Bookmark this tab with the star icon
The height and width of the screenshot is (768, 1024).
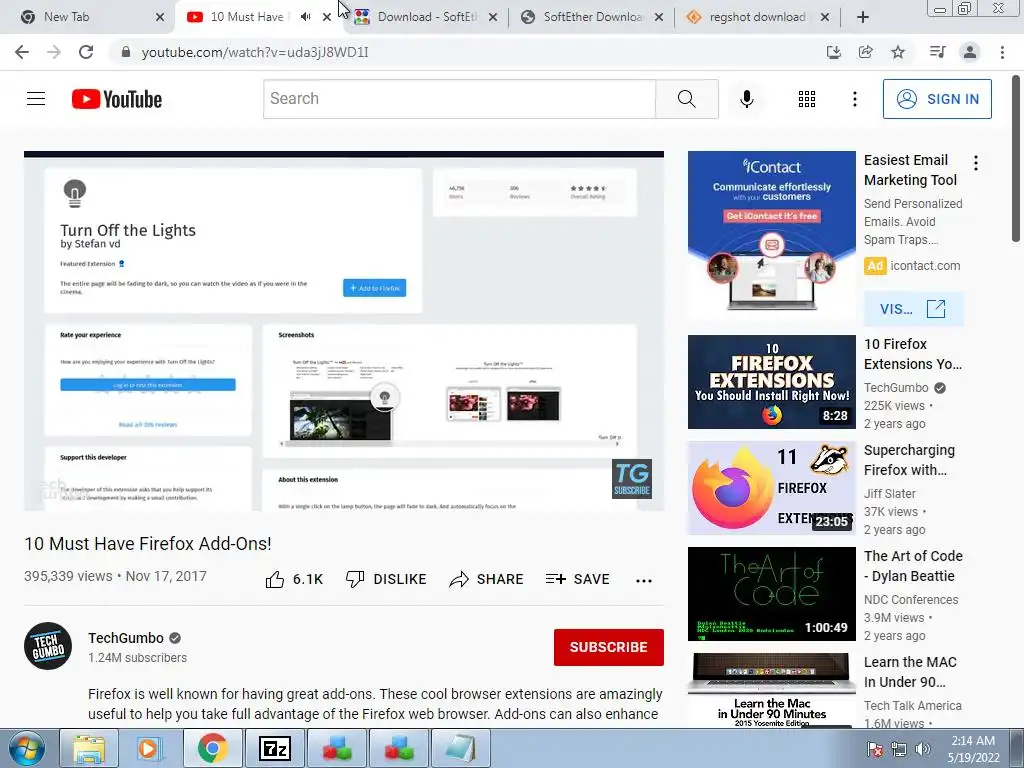pyautogui.click(x=899, y=52)
